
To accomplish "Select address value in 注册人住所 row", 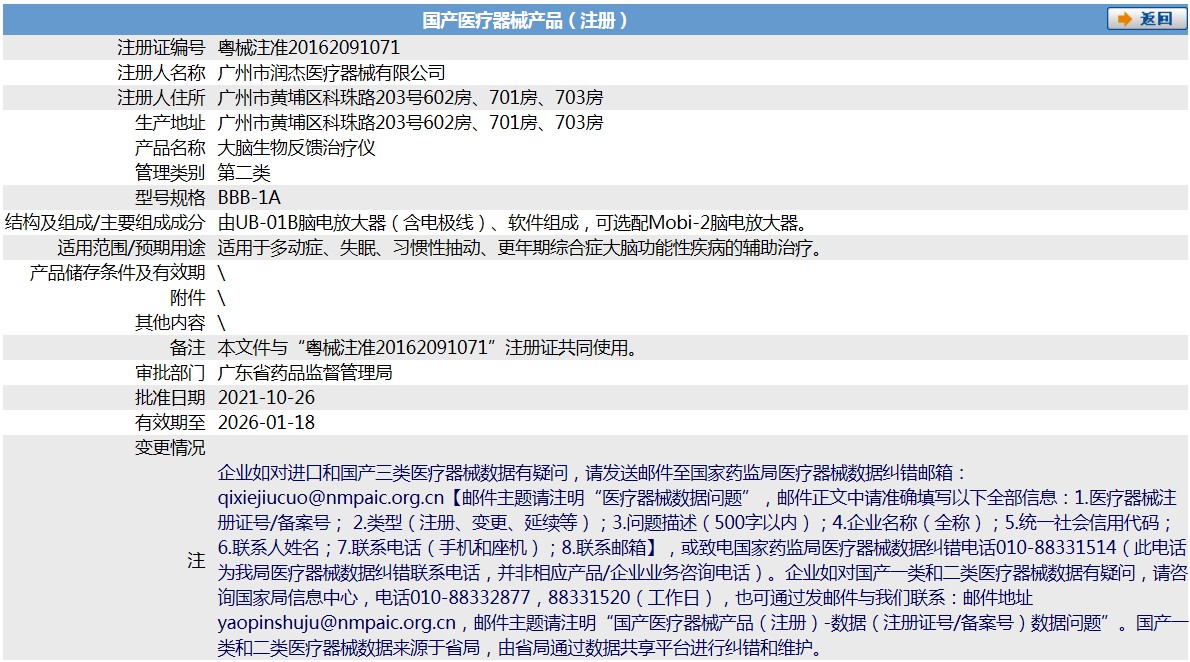I will 411,97.
